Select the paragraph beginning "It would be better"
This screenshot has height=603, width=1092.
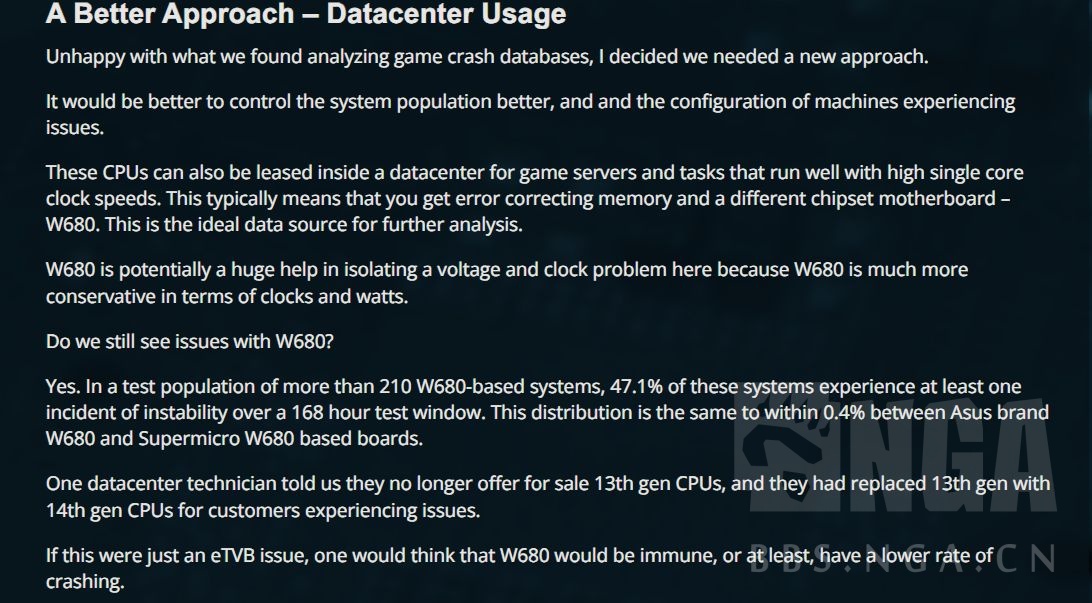(530, 114)
